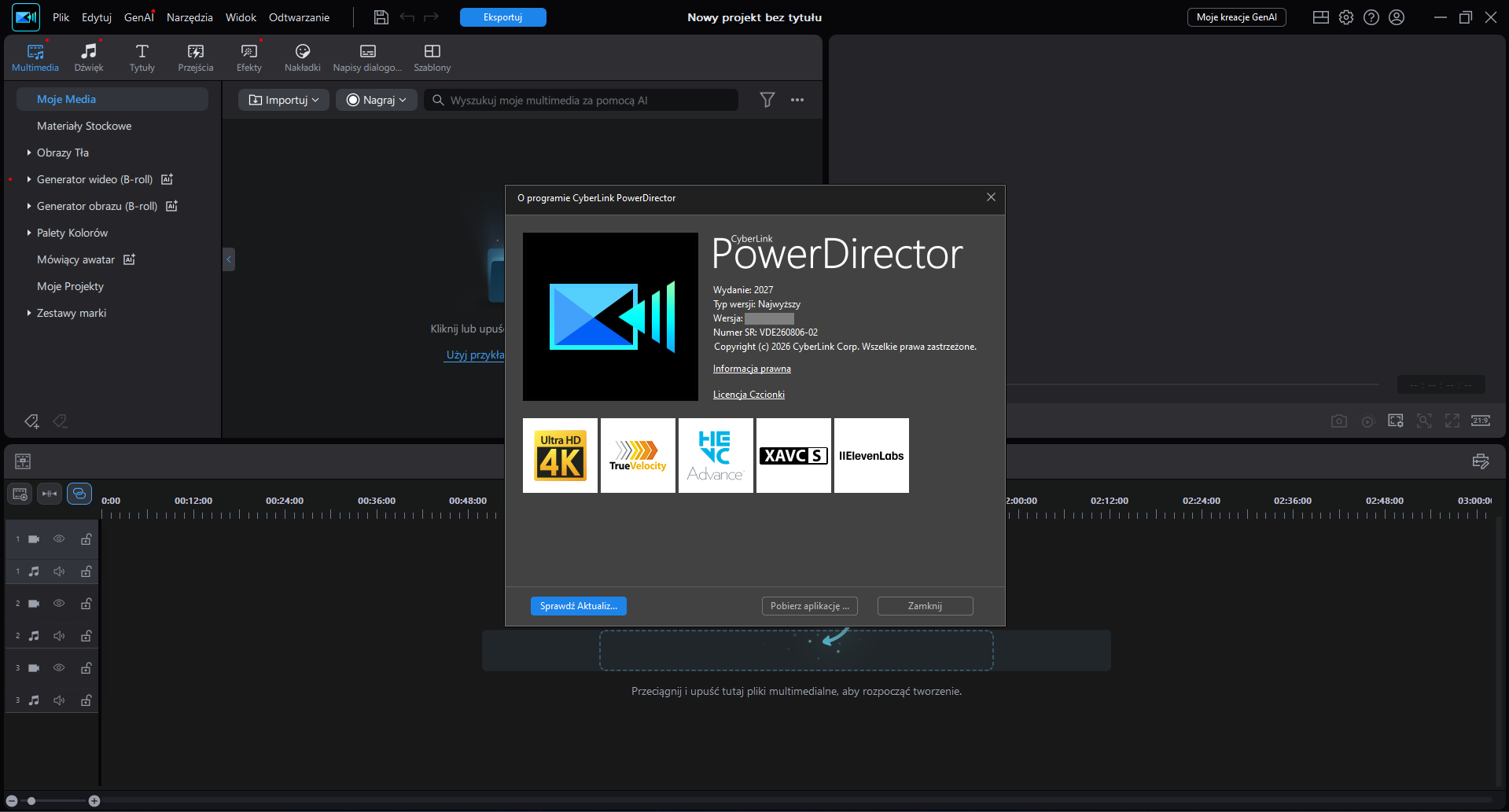
Task: Open the Plik menu
Action: (61, 17)
